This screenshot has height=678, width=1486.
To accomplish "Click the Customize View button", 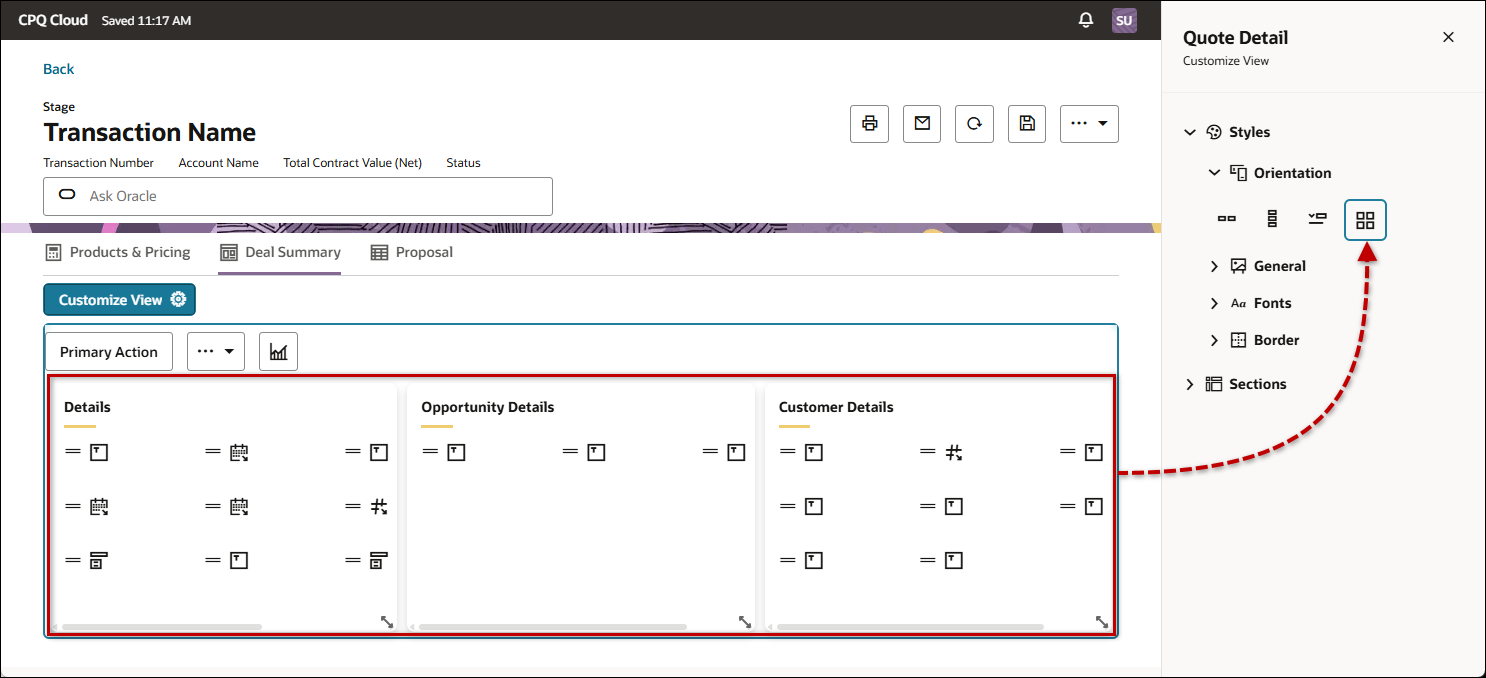I will click(119, 299).
